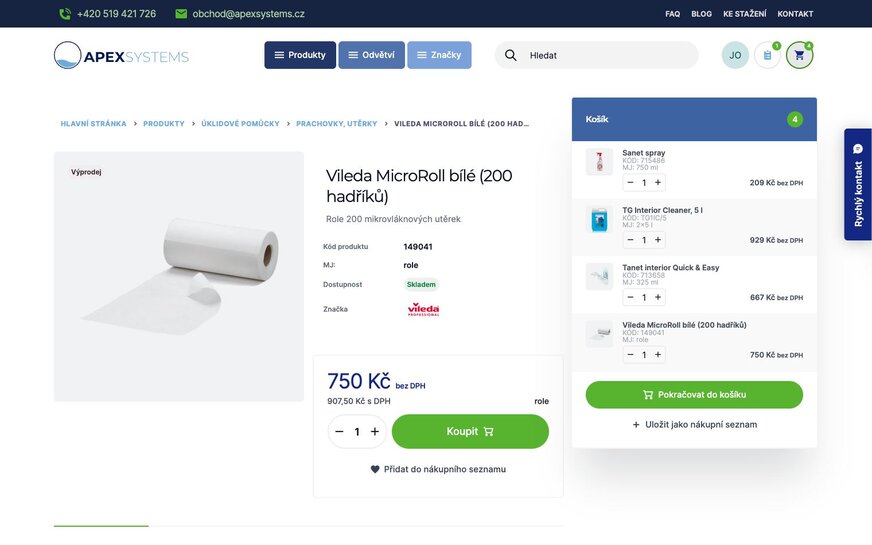Screen dimensions: 872x545
Task: Open the KE STAŽENÍ menu item
Action: (745, 14)
